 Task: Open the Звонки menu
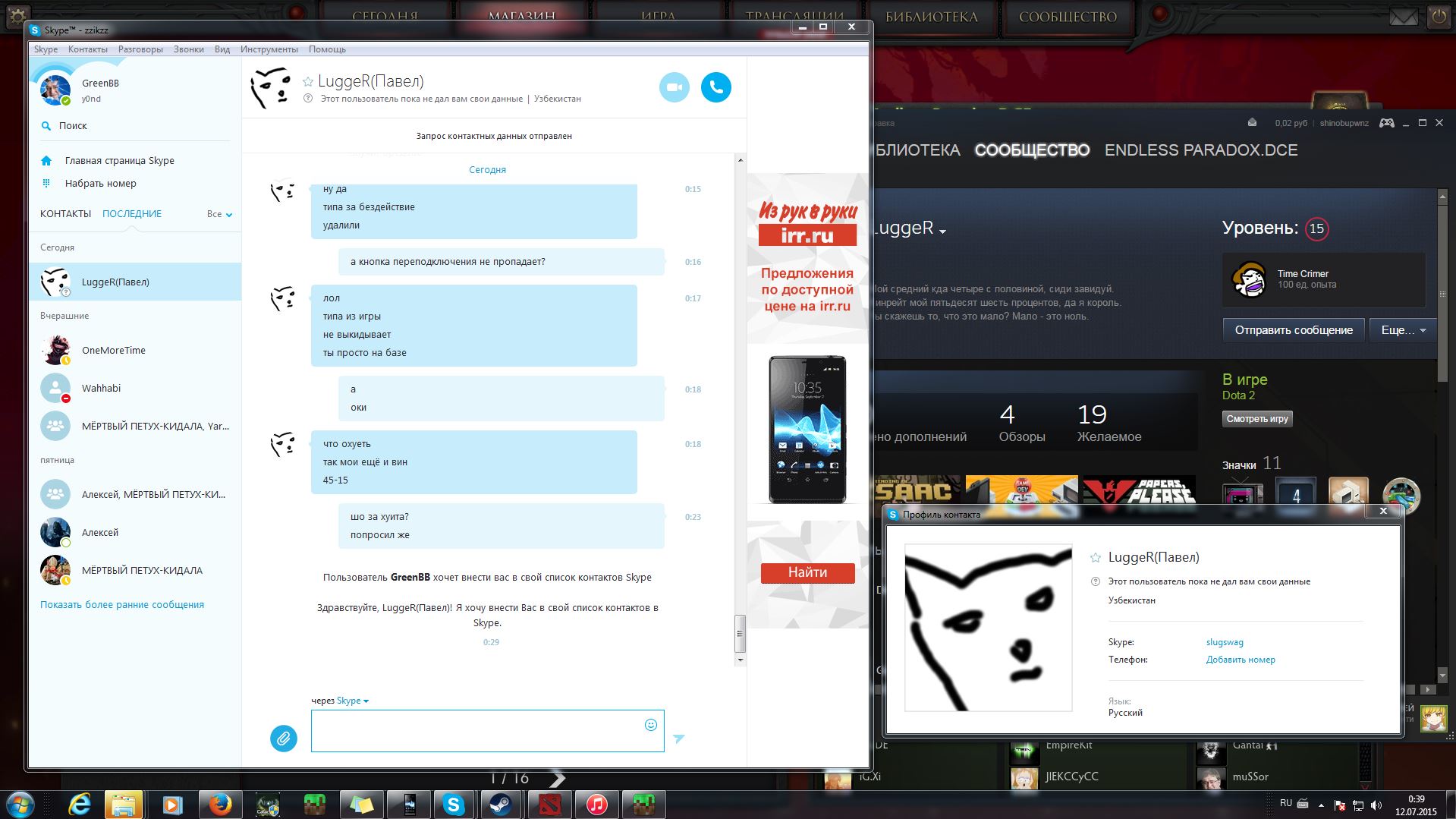[188, 49]
